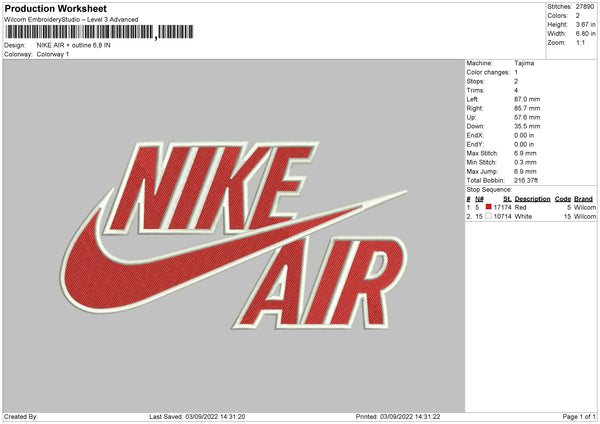Click the Machine value 'Tajima'
Image resolution: width=600 pixels, height=424 pixels.
524,63
